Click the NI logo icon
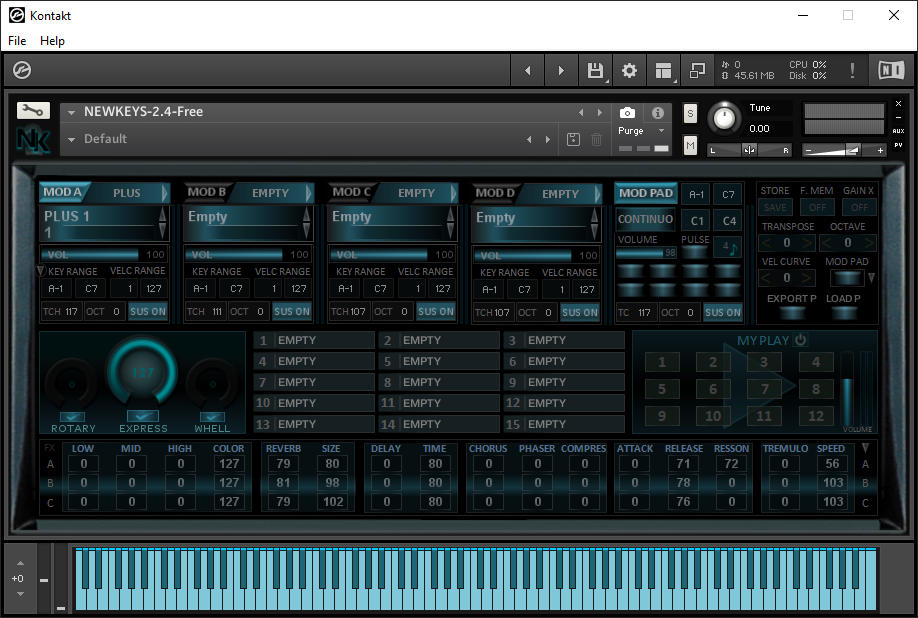The width and height of the screenshot is (918, 618). [892, 71]
